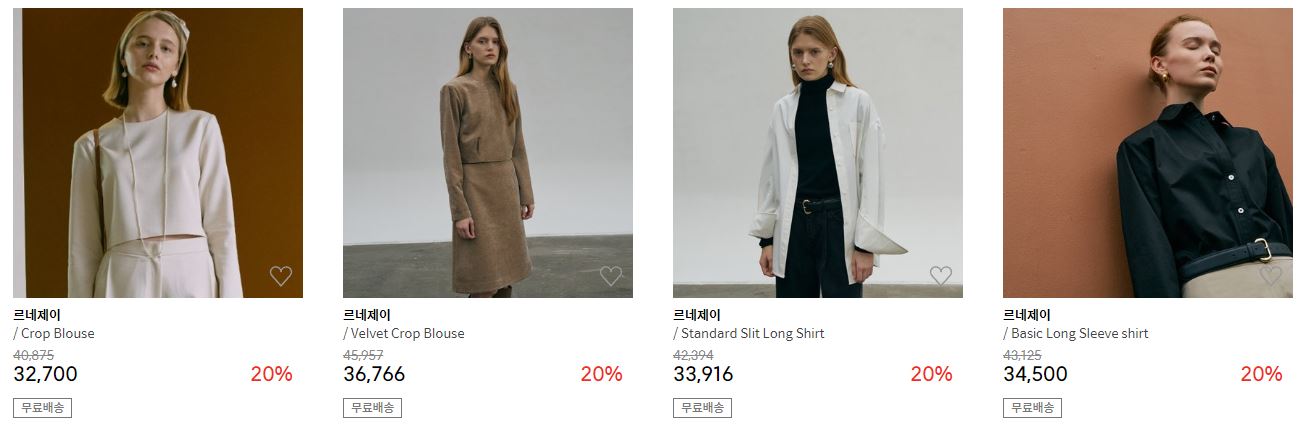The width and height of the screenshot is (1304, 448).
Task: Open the Velvet Crop Blouse product photo
Action: [488, 153]
